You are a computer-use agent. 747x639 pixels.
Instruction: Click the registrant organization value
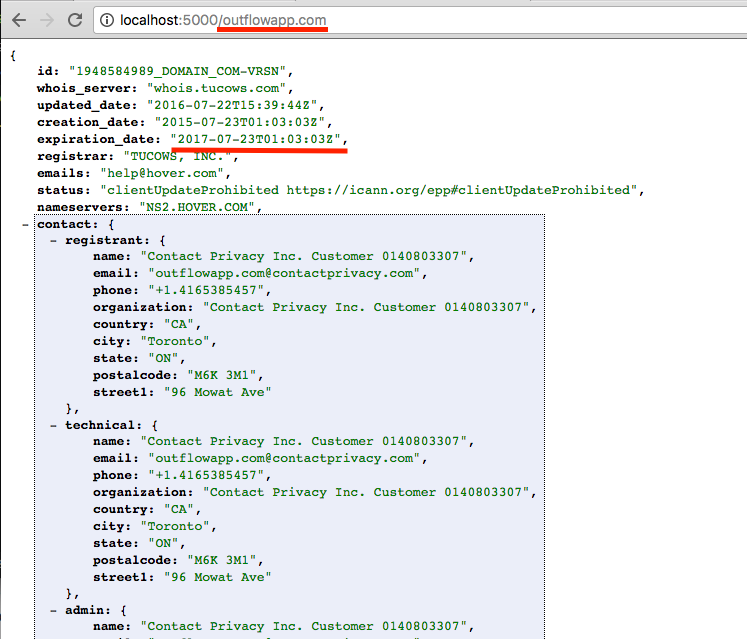366,307
